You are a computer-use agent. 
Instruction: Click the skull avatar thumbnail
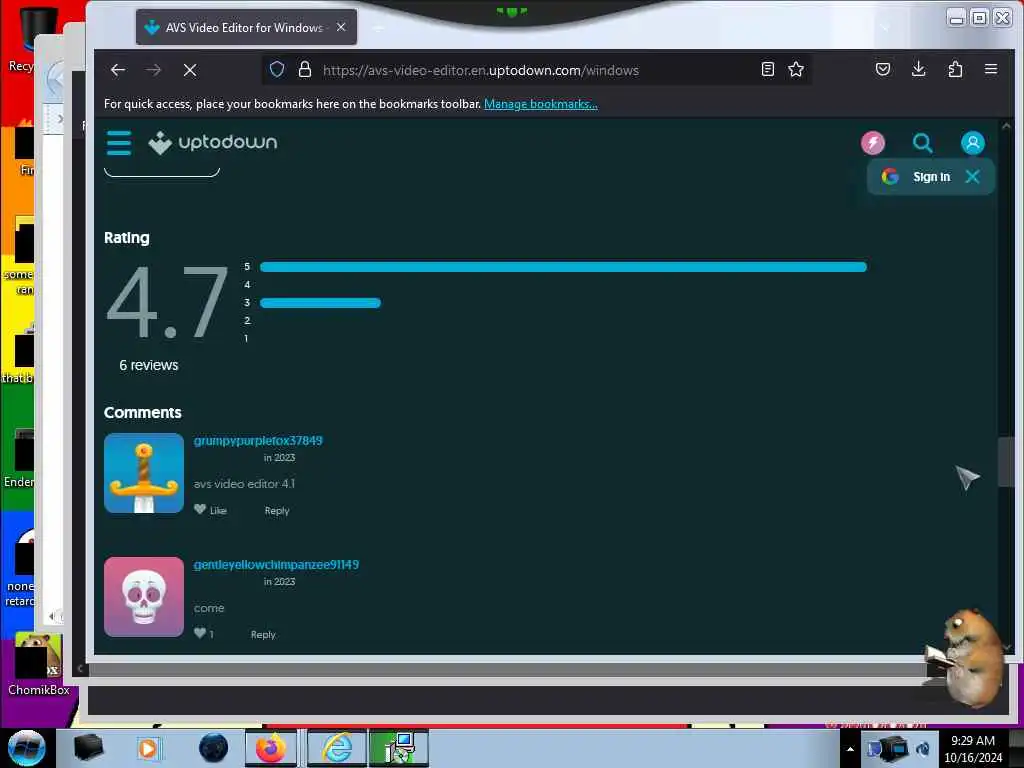(x=144, y=597)
